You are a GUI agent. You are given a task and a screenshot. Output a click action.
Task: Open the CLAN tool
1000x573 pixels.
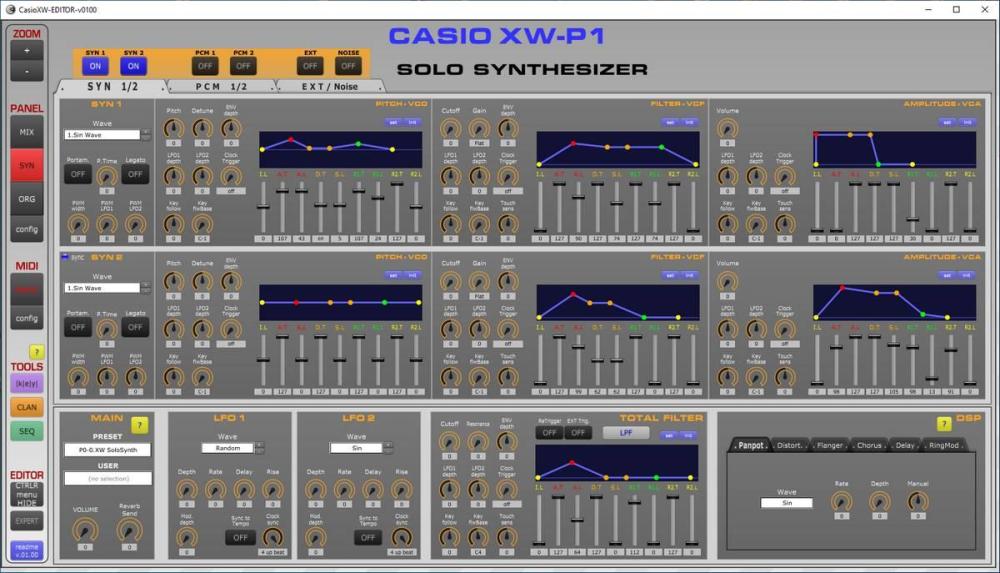click(27, 407)
